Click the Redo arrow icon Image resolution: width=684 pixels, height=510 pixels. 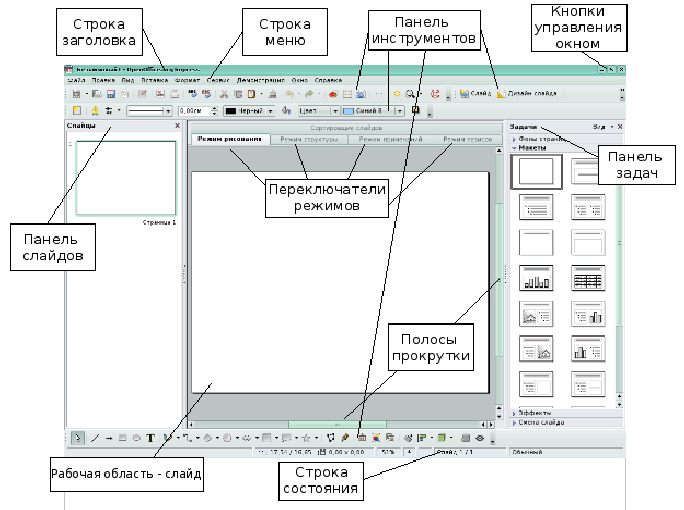309,94
